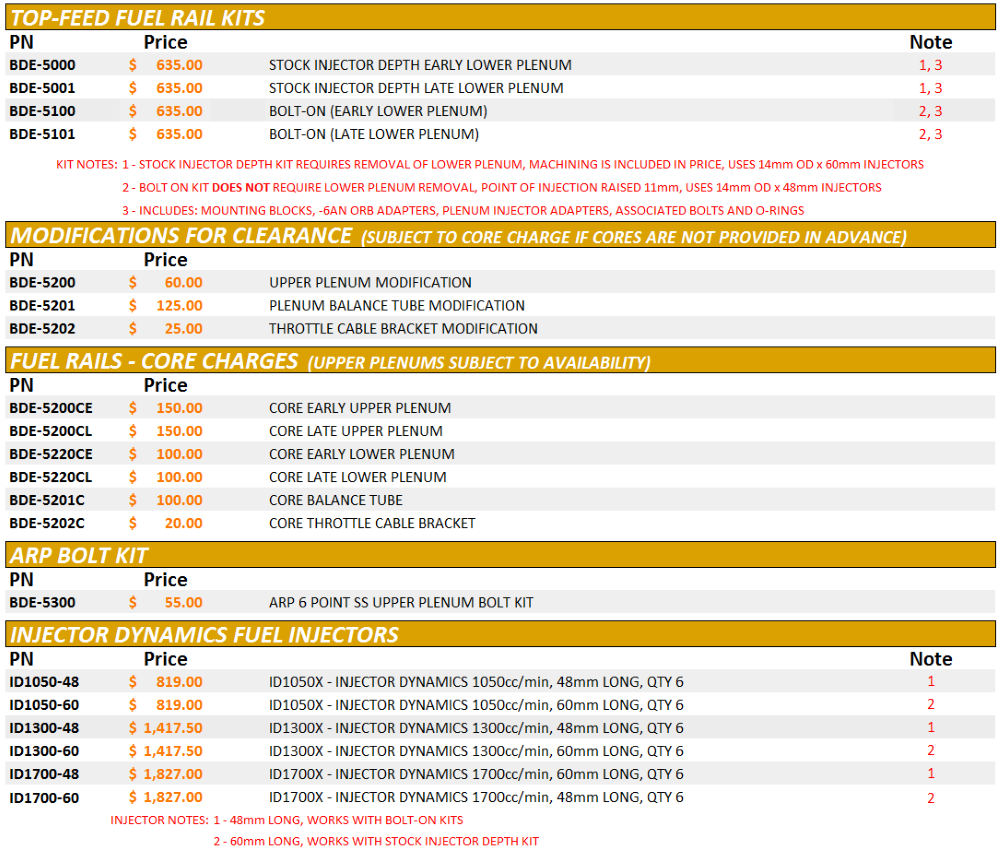Select part number BDE-5001
Viewport: 1000px width, 851px height.
click(x=42, y=88)
